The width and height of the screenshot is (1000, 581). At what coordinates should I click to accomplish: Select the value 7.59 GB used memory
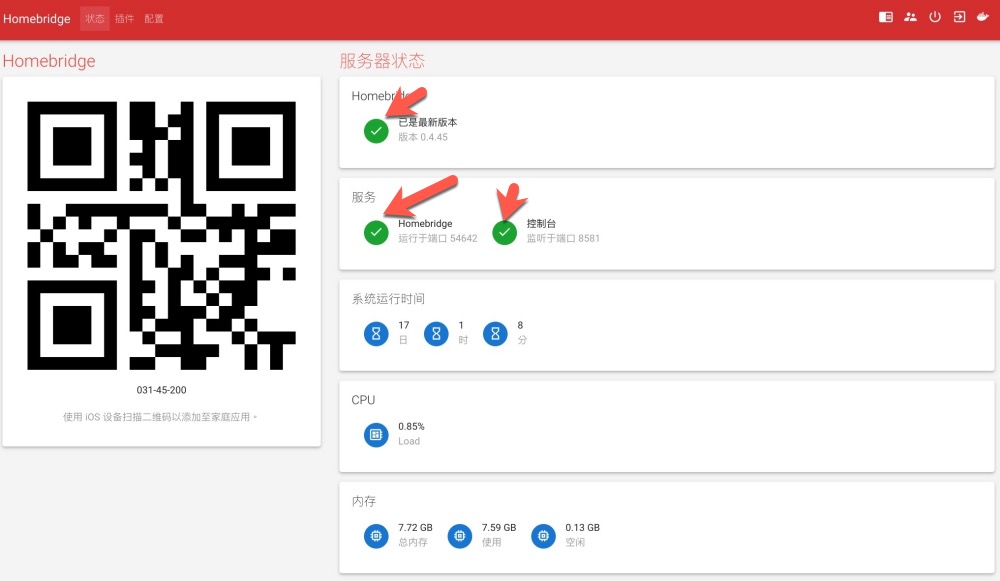coord(499,528)
